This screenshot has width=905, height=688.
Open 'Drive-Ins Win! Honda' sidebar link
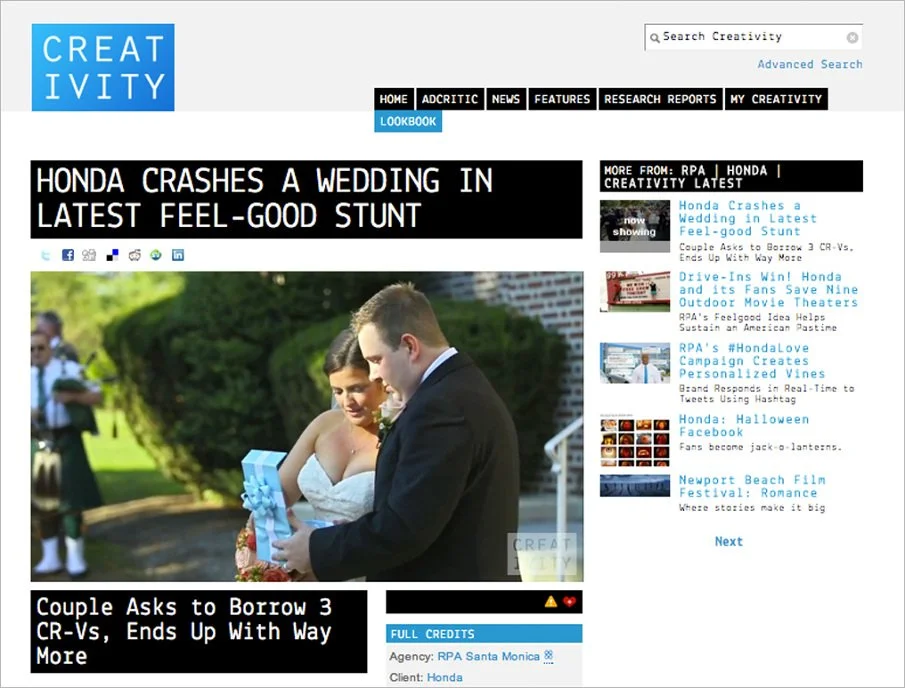point(768,289)
